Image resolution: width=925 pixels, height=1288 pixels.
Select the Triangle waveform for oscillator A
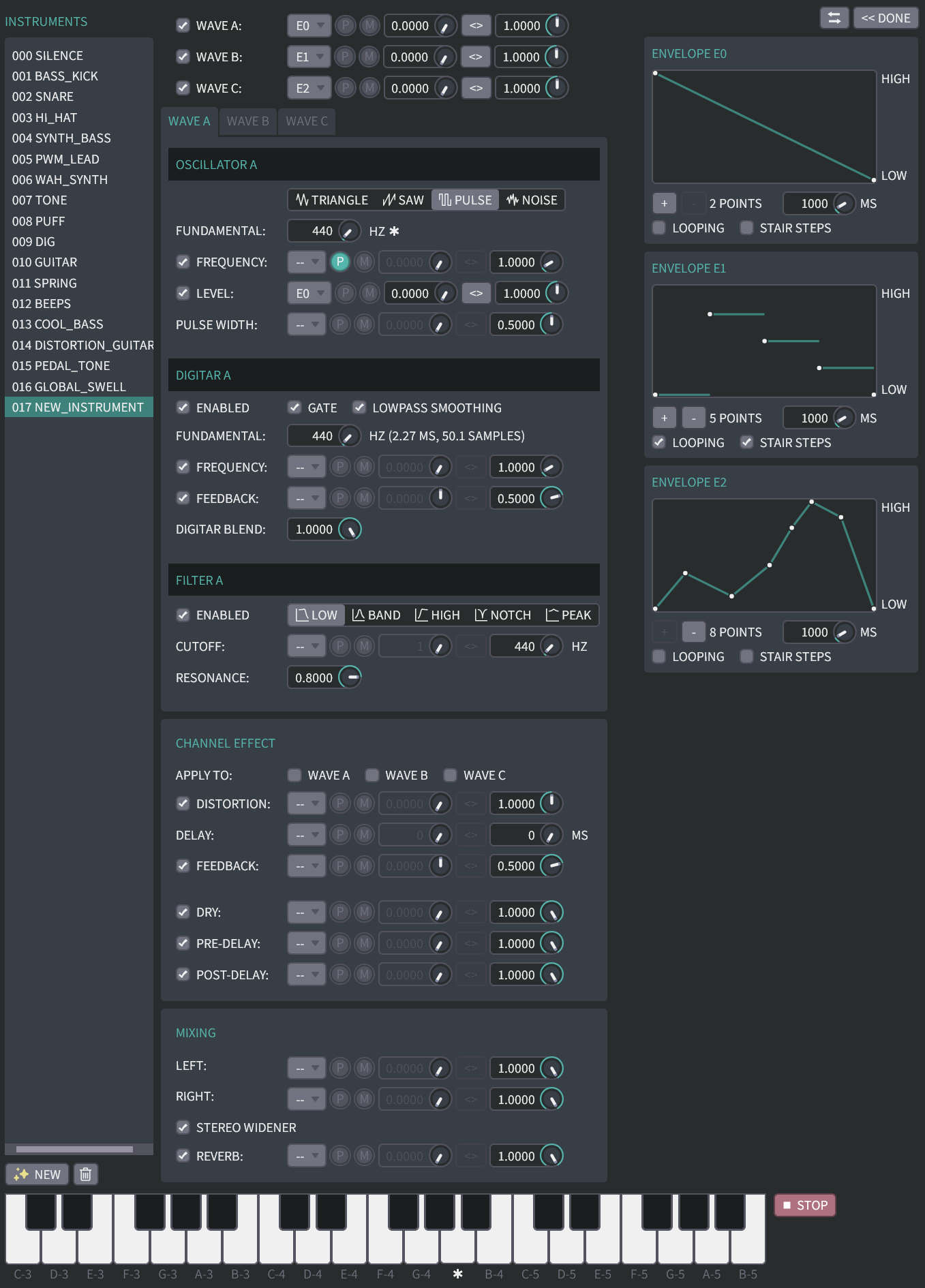point(332,200)
